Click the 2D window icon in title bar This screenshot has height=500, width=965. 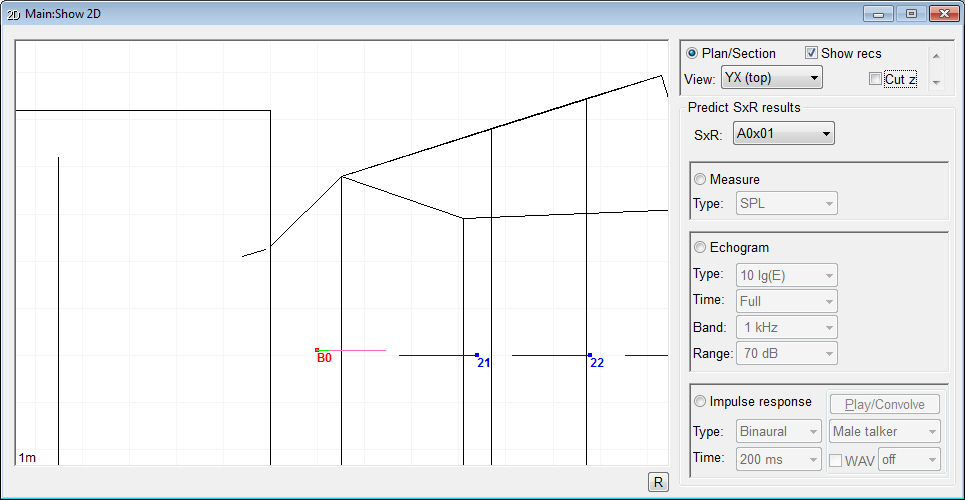[14, 14]
